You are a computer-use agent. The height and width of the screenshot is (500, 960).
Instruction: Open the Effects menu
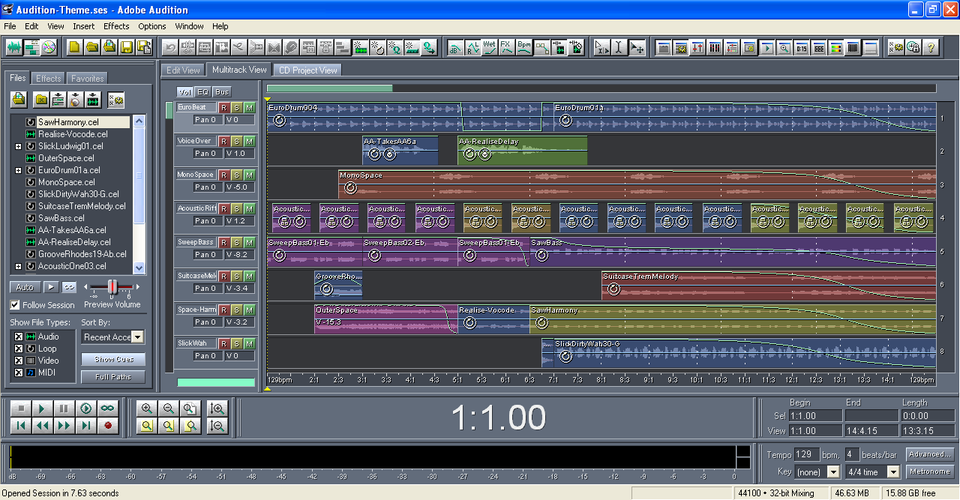point(116,25)
